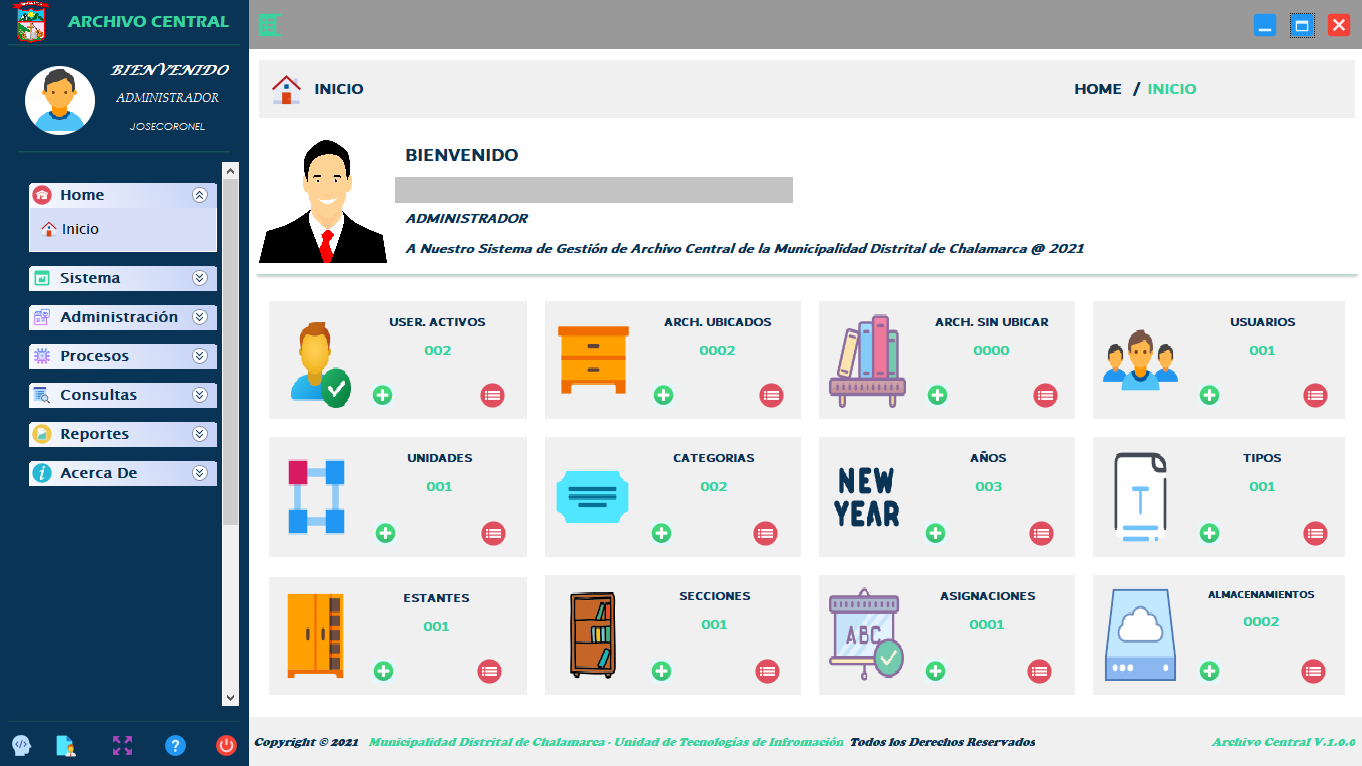Click green add icon on ESTANTES card
1362x766 pixels.
pos(383,671)
